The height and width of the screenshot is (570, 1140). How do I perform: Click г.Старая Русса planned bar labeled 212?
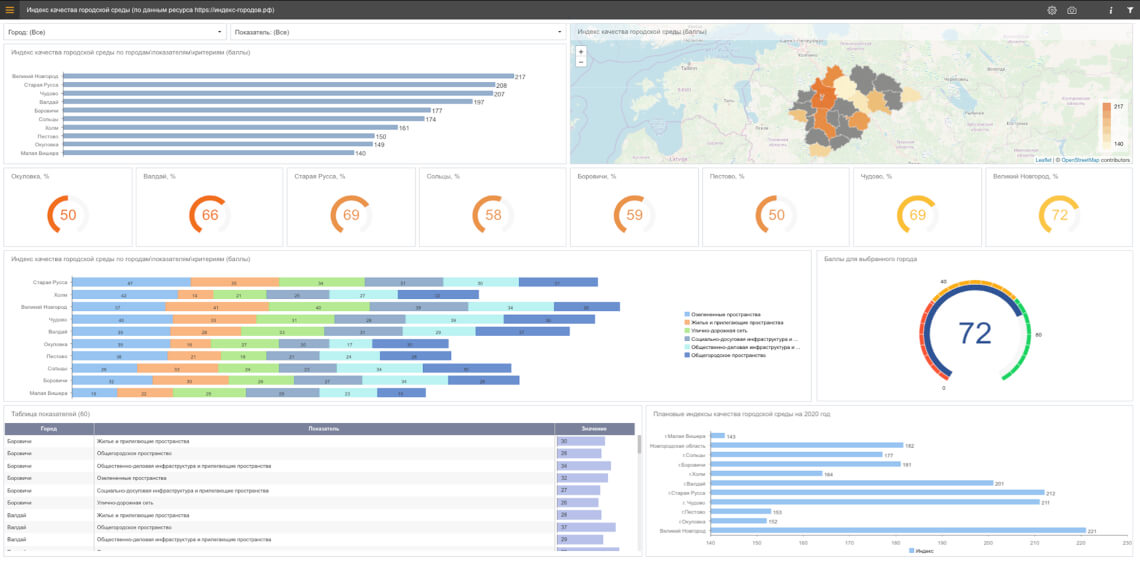click(x=877, y=492)
